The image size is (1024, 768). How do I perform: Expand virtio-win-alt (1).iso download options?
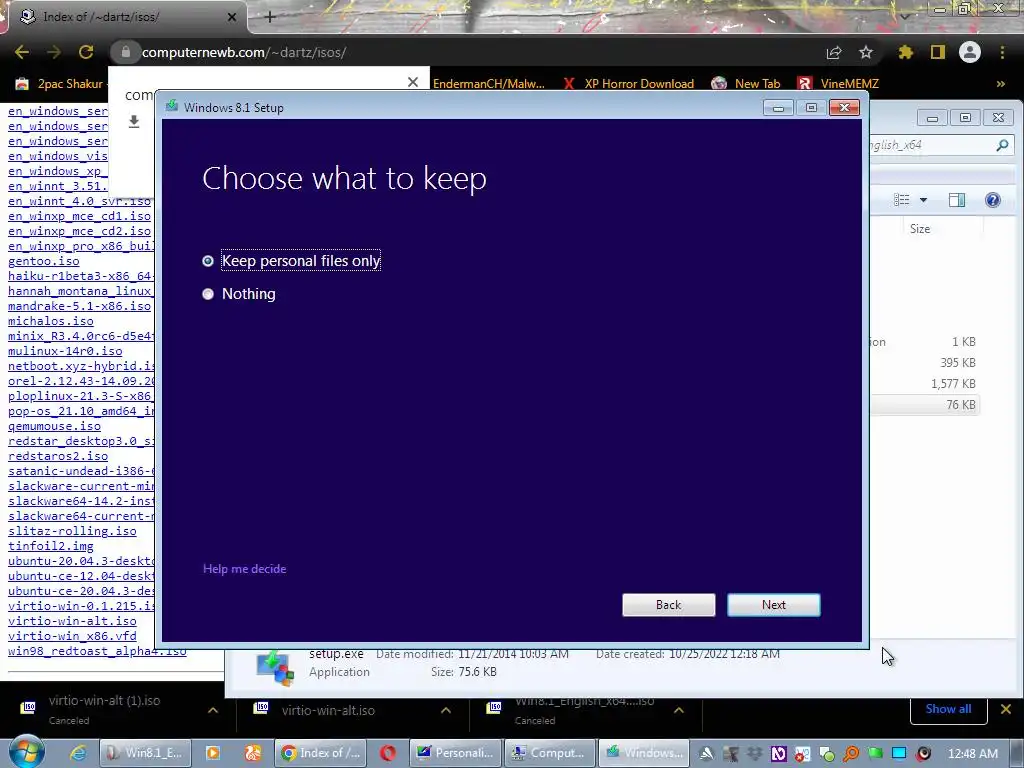pos(213,710)
